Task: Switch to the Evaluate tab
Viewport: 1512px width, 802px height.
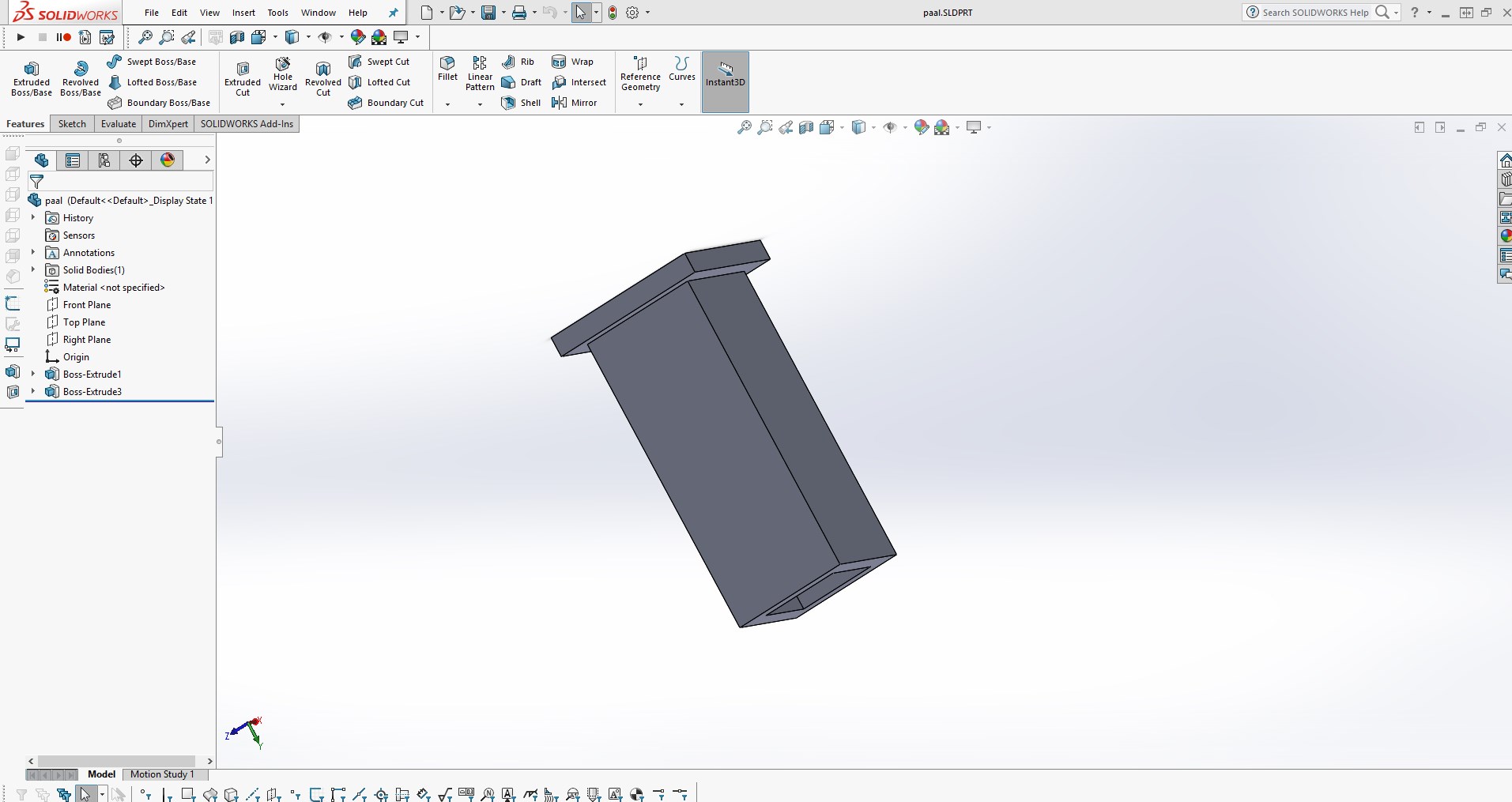Action: pyautogui.click(x=119, y=124)
